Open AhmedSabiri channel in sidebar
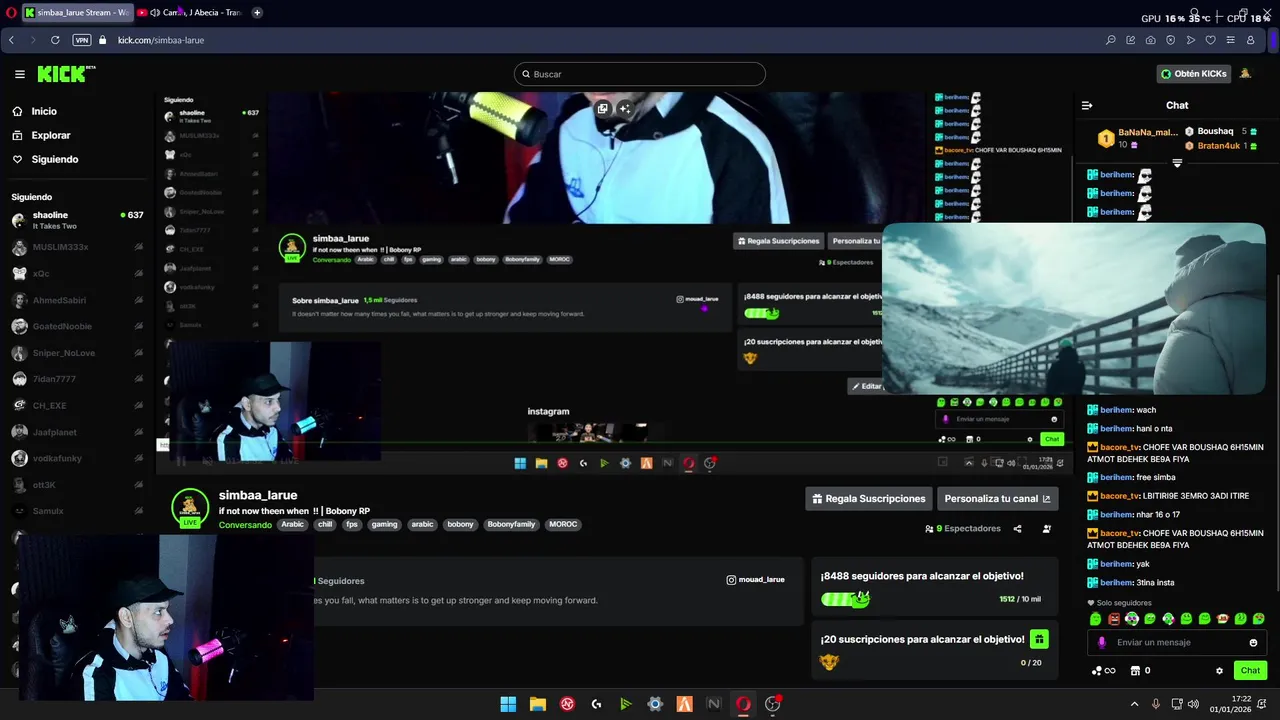This screenshot has width=1280, height=720. tap(77, 300)
